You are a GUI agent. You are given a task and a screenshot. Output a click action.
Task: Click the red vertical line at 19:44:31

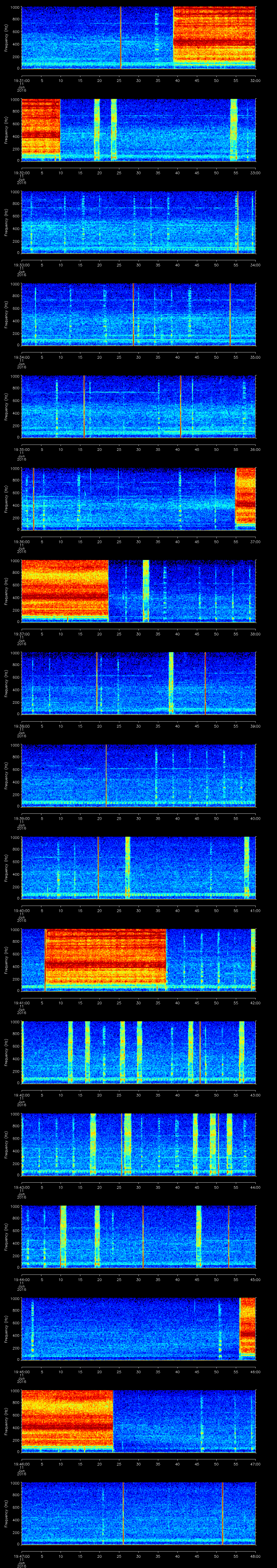[143, 1237]
